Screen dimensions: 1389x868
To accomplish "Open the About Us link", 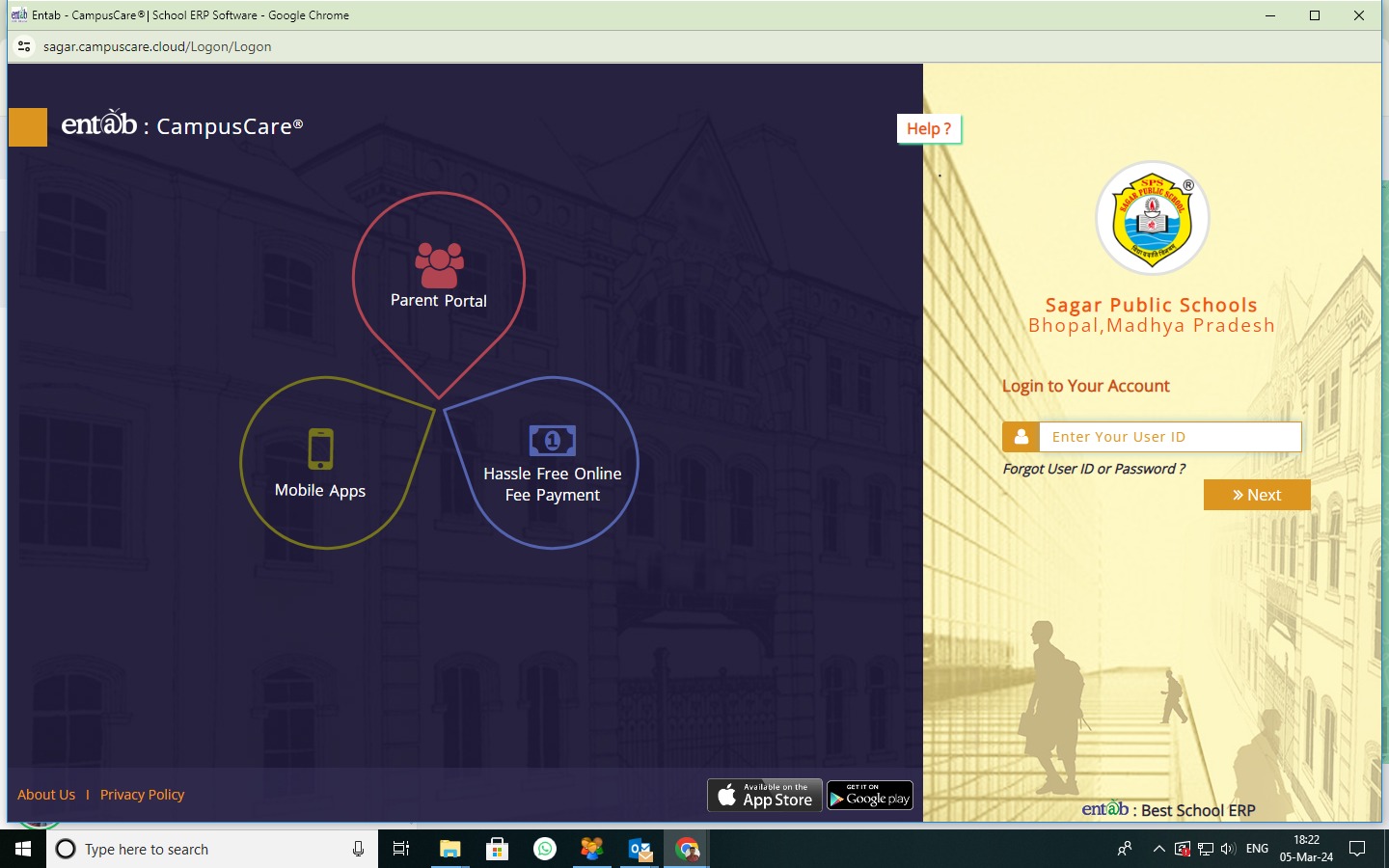I will [46, 795].
